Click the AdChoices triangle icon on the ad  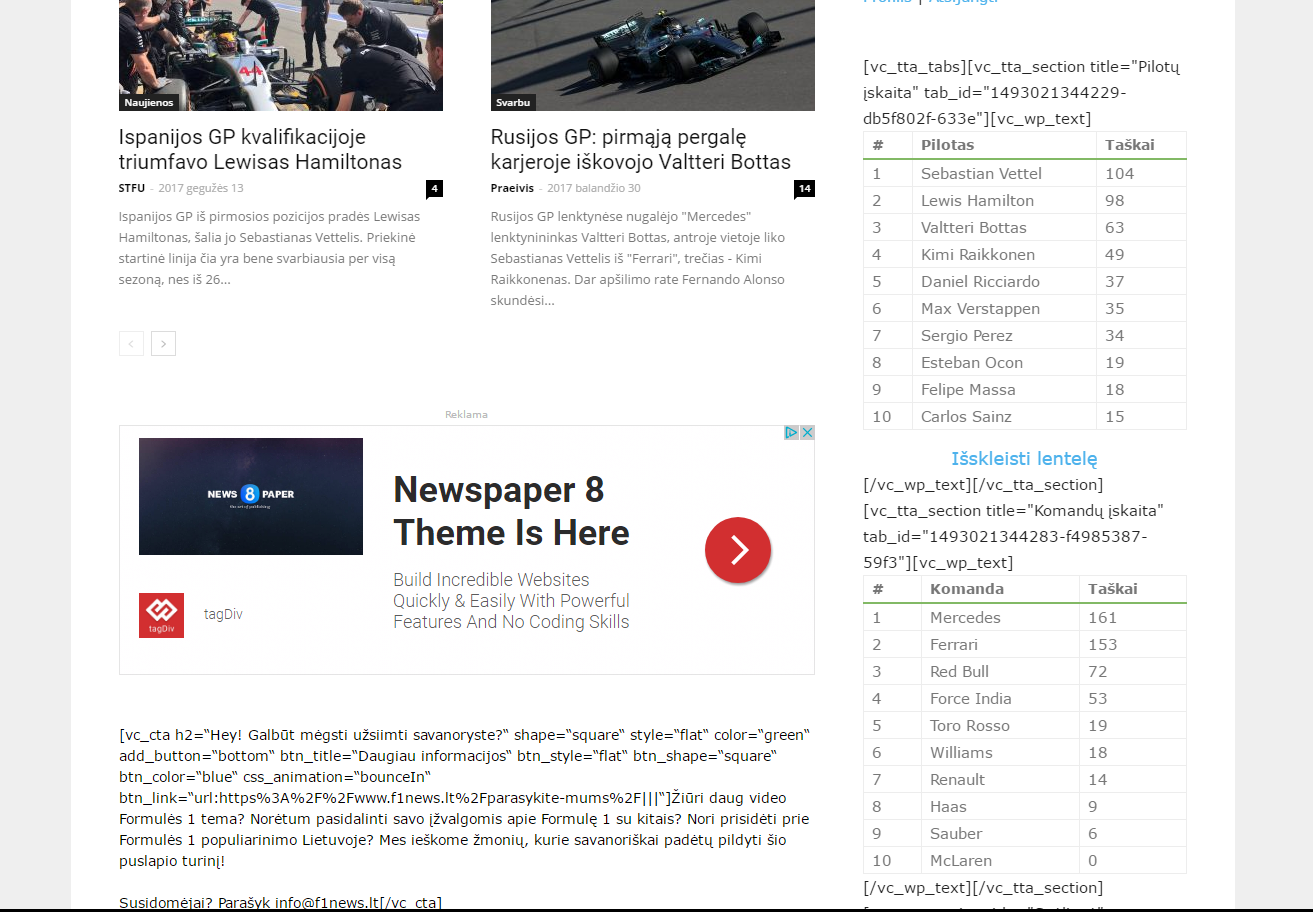pos(791,433)
